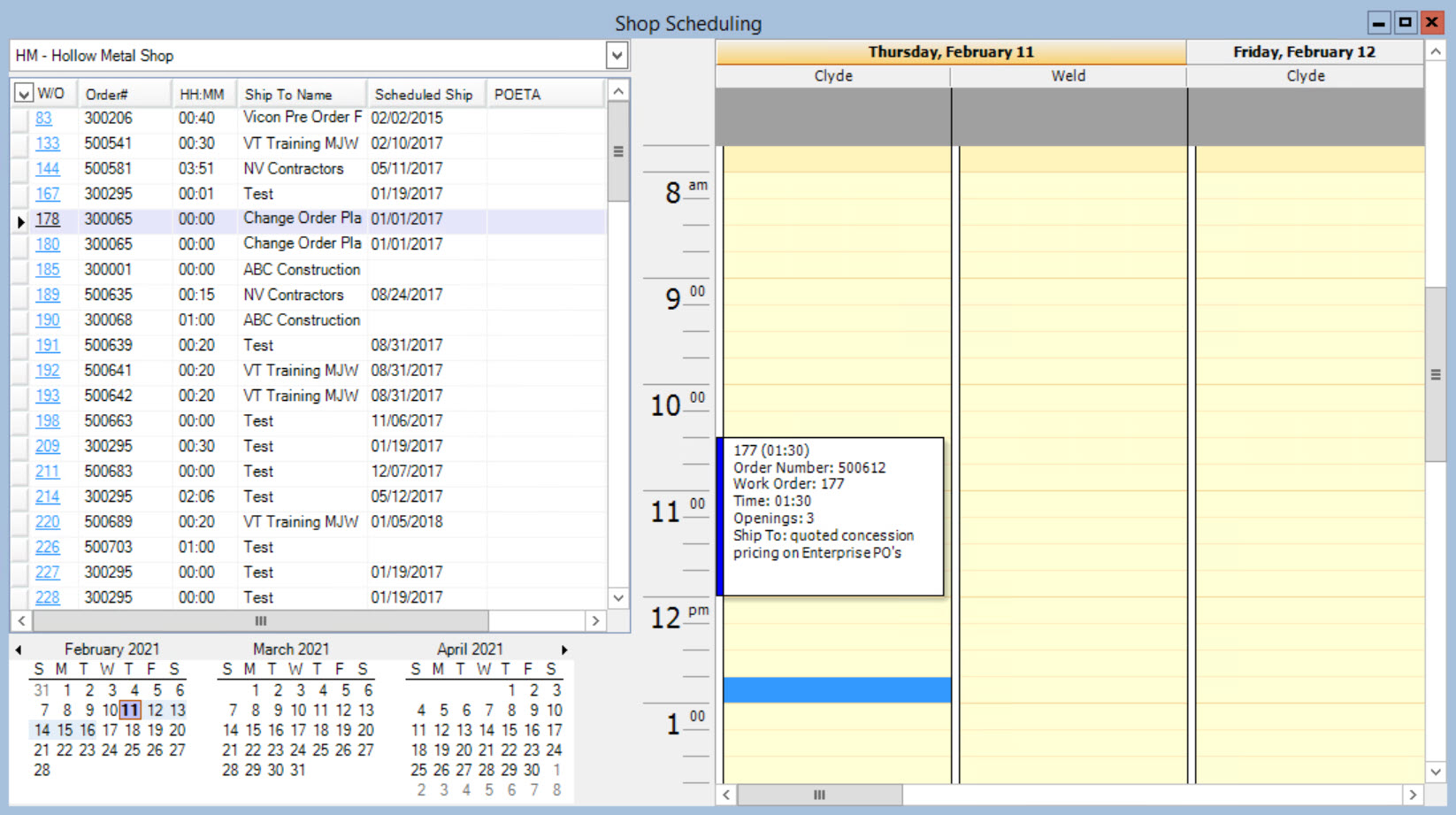Click the order list scroll-left arrow
Image resolution: width=1456 pixels, height=815 pixels.
point(21,620)
